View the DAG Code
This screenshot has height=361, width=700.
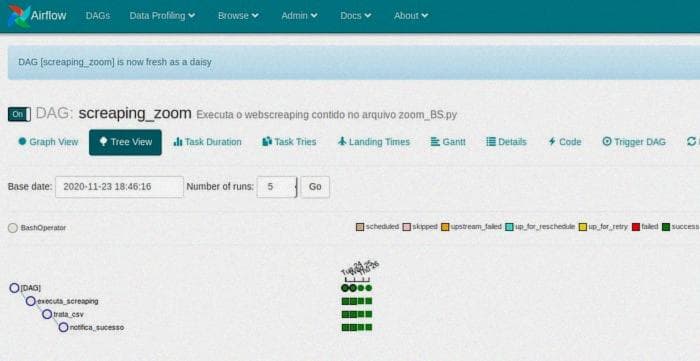click(x=565, y=142)
